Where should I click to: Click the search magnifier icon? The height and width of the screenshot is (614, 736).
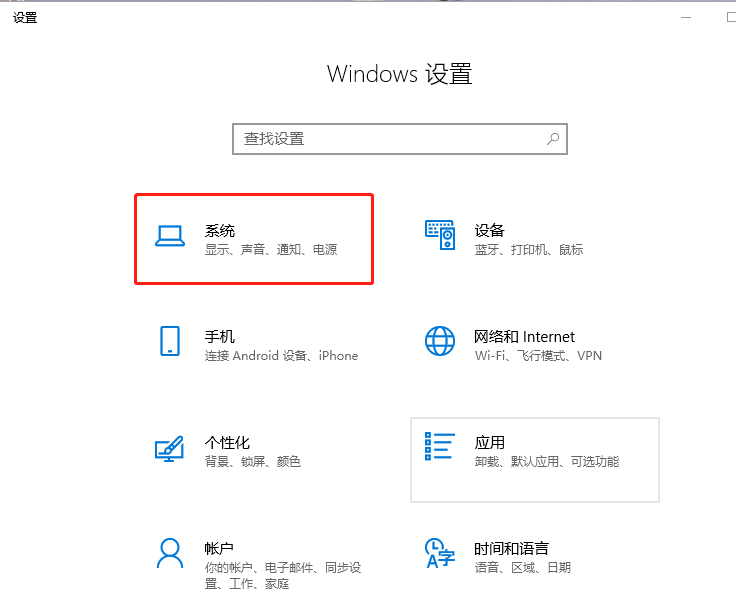pyautogui.click(x=553, y=139)
